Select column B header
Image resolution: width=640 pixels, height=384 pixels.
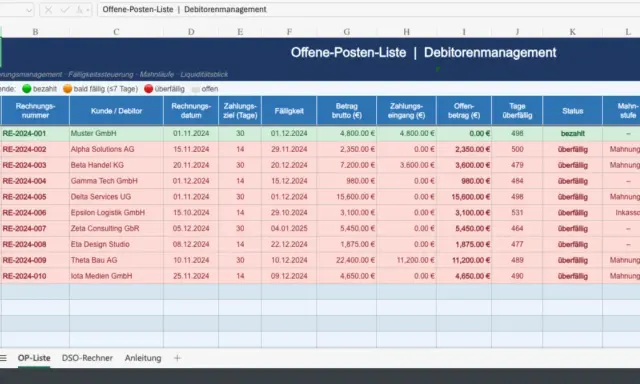click(x=36, y=32)
